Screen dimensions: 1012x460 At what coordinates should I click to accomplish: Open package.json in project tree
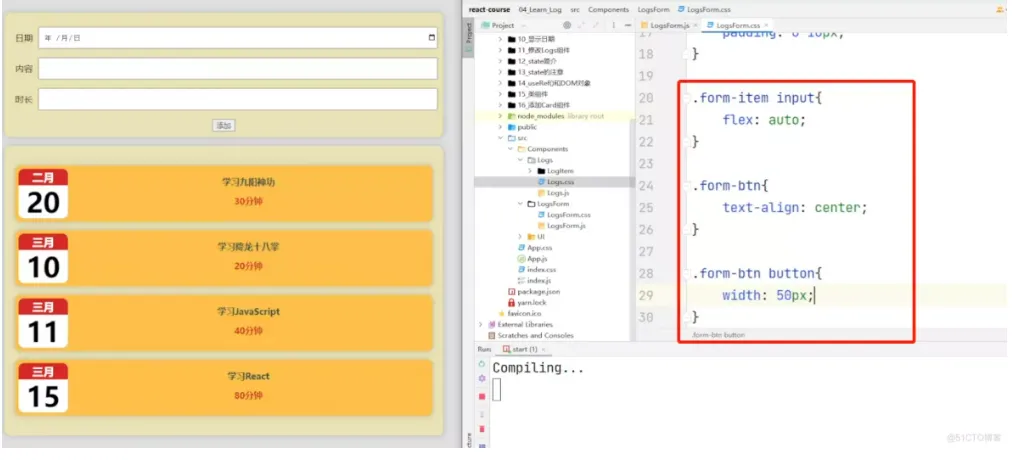[x=534, y=292]
